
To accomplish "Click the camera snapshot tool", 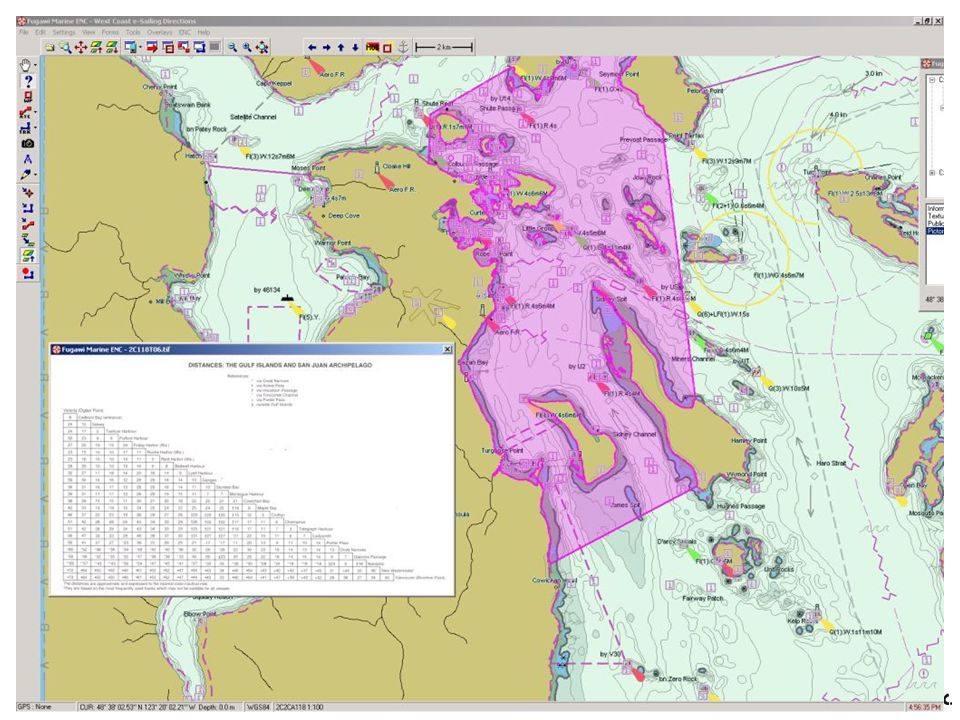I will 28,143.
